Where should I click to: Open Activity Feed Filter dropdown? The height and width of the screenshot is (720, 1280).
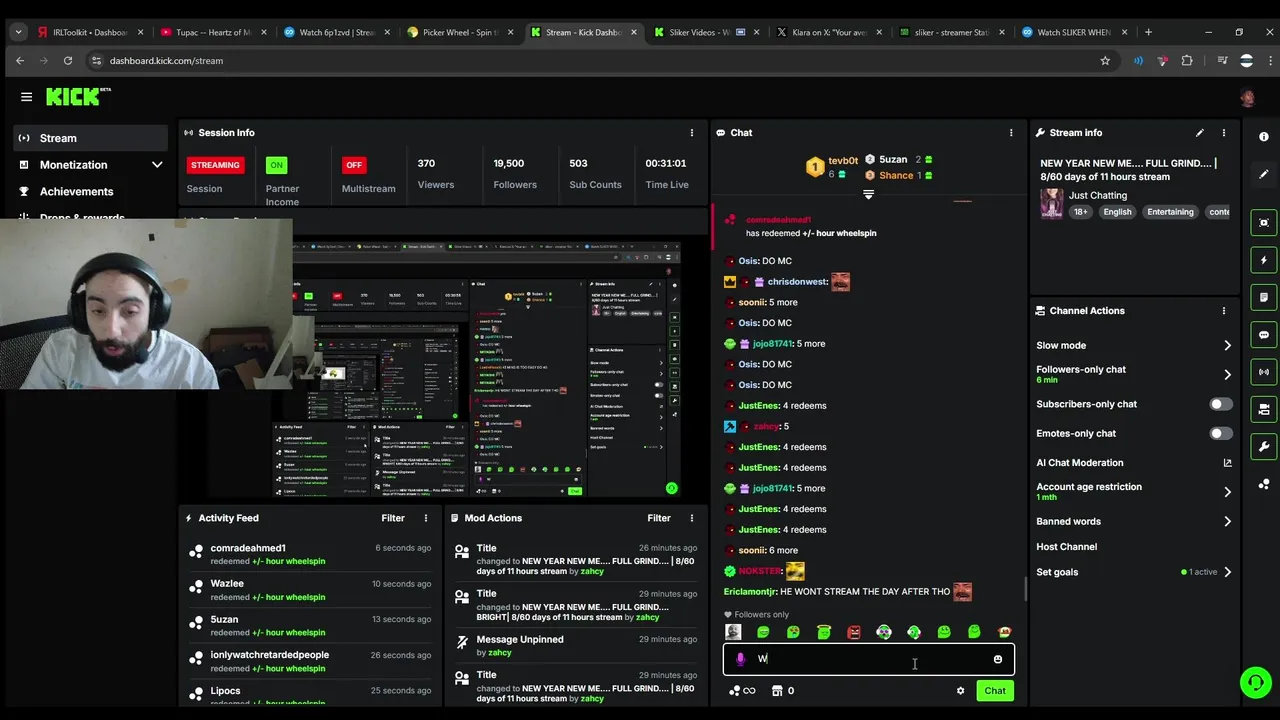393,518
